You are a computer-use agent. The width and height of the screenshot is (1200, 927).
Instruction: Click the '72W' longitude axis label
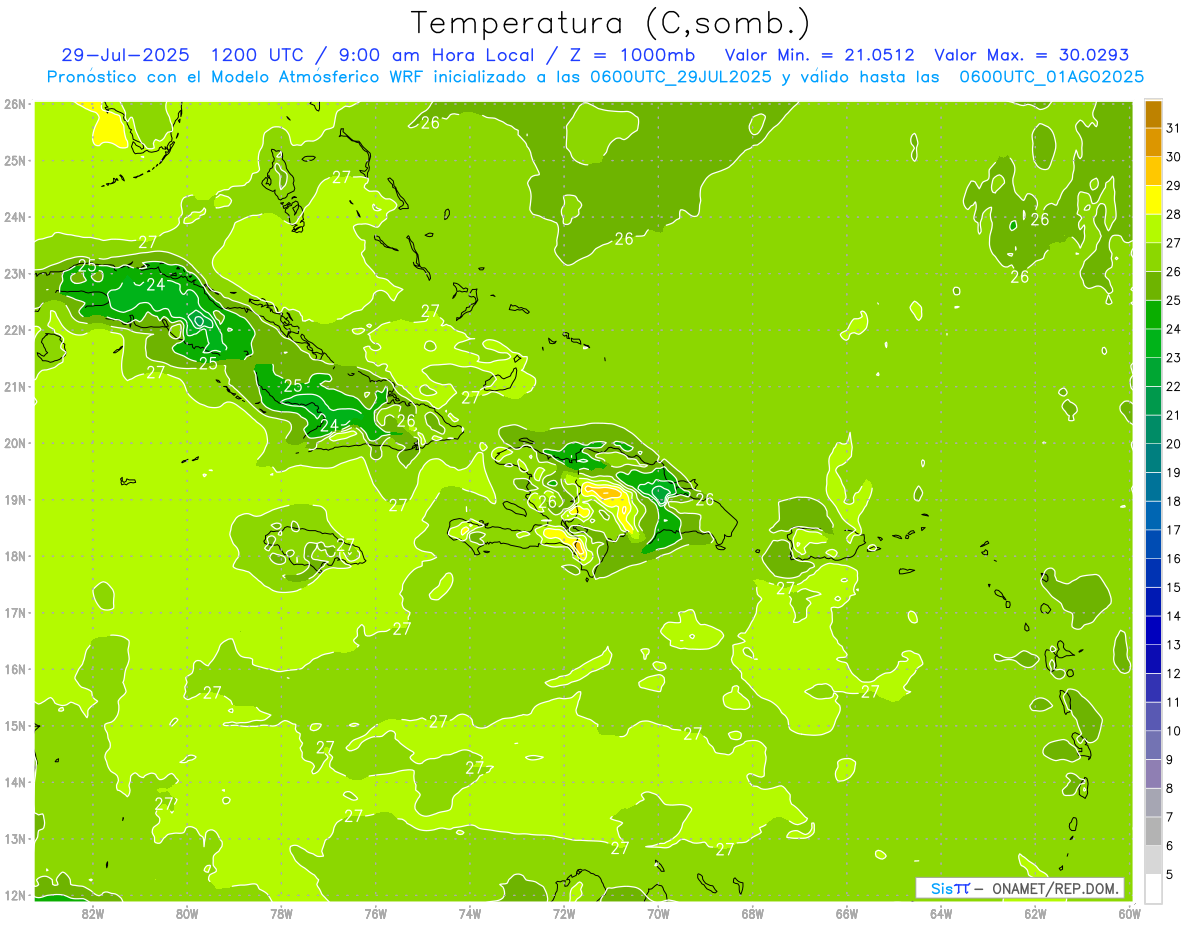point(564,913)
